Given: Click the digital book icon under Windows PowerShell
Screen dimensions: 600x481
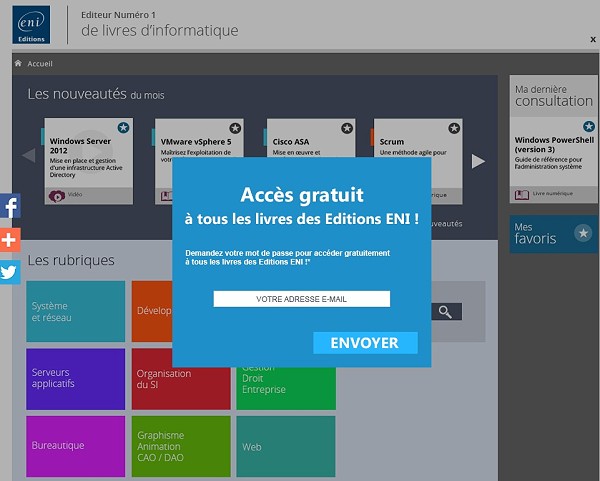Looking at the screenshot, I should [521, 195].
